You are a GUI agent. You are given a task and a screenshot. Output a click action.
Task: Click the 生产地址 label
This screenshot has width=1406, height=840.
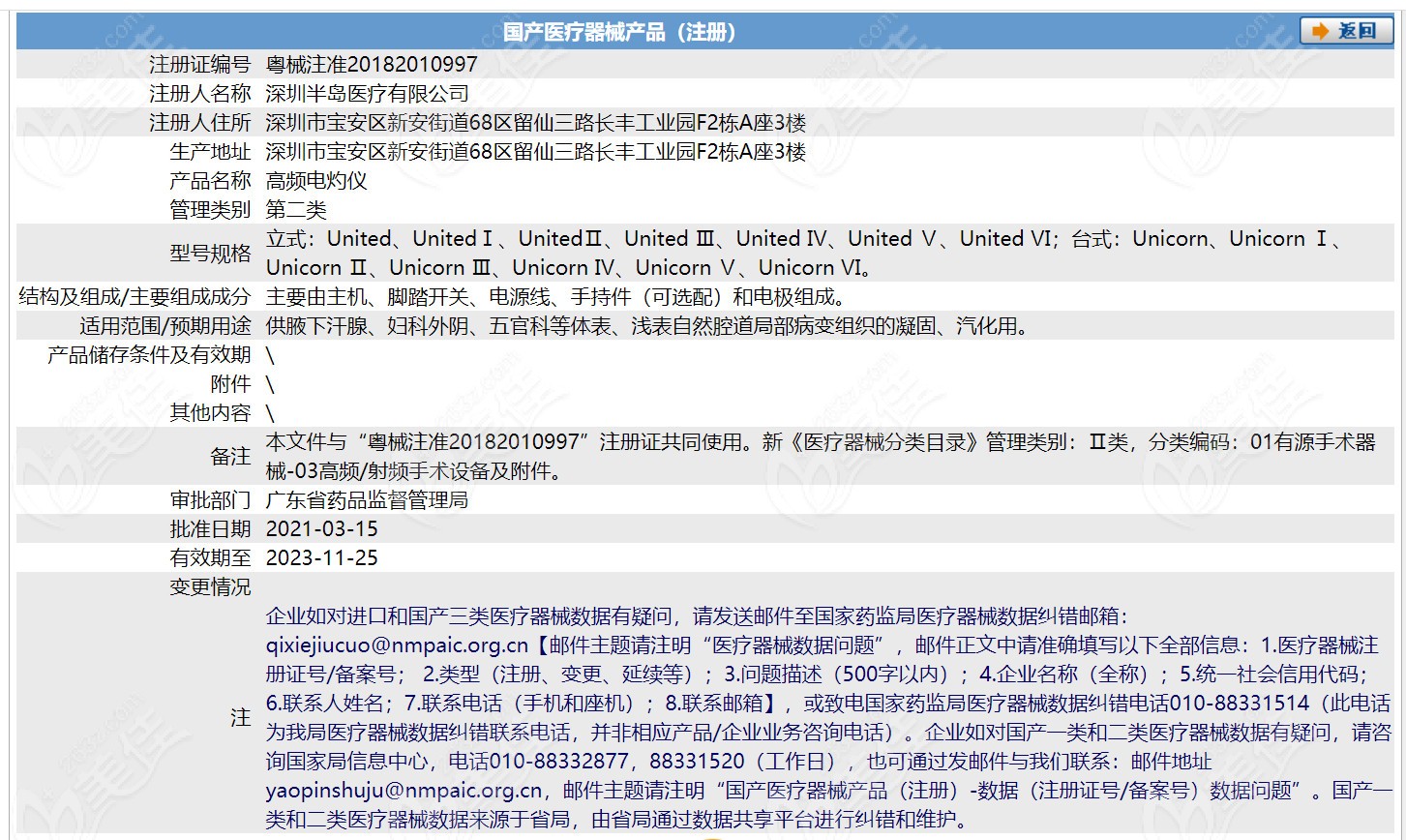pyautogui.click(x=210, y=151)
